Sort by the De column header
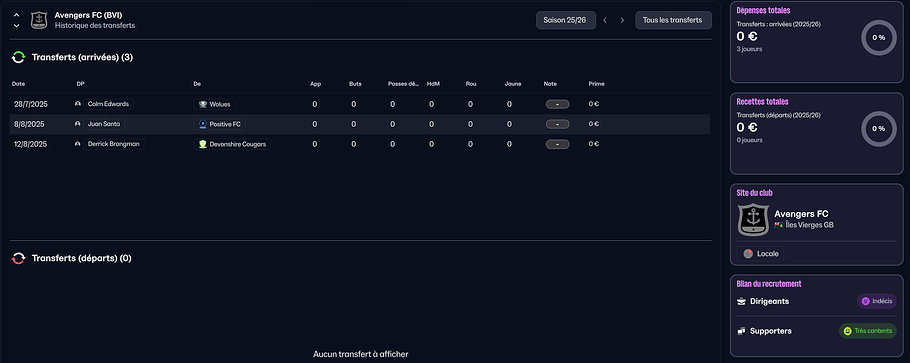 pos(197,84)
